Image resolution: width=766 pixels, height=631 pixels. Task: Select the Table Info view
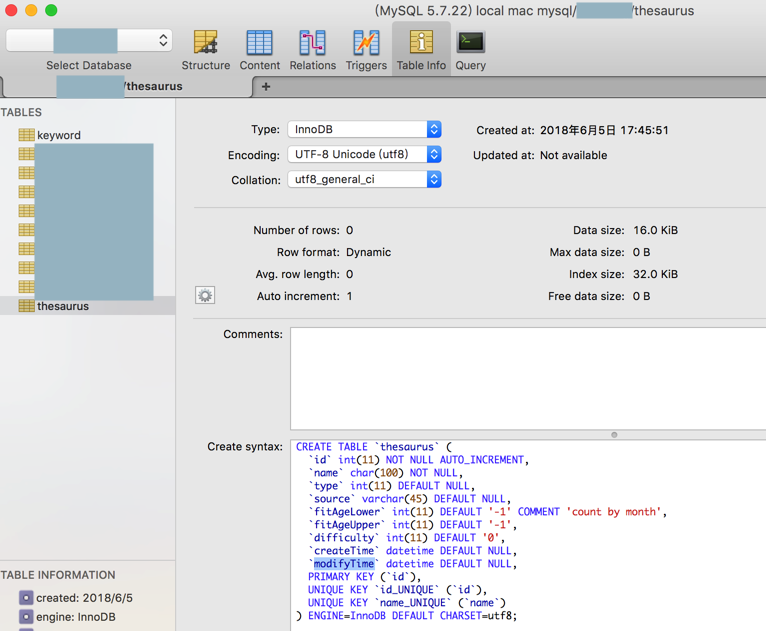(421, 50)
